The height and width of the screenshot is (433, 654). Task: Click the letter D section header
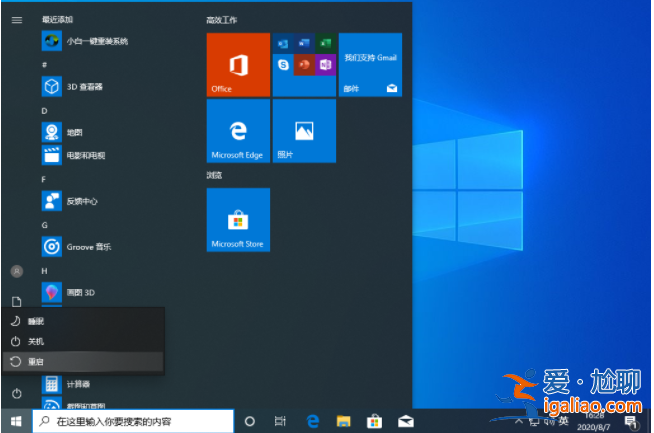point(44,111)
